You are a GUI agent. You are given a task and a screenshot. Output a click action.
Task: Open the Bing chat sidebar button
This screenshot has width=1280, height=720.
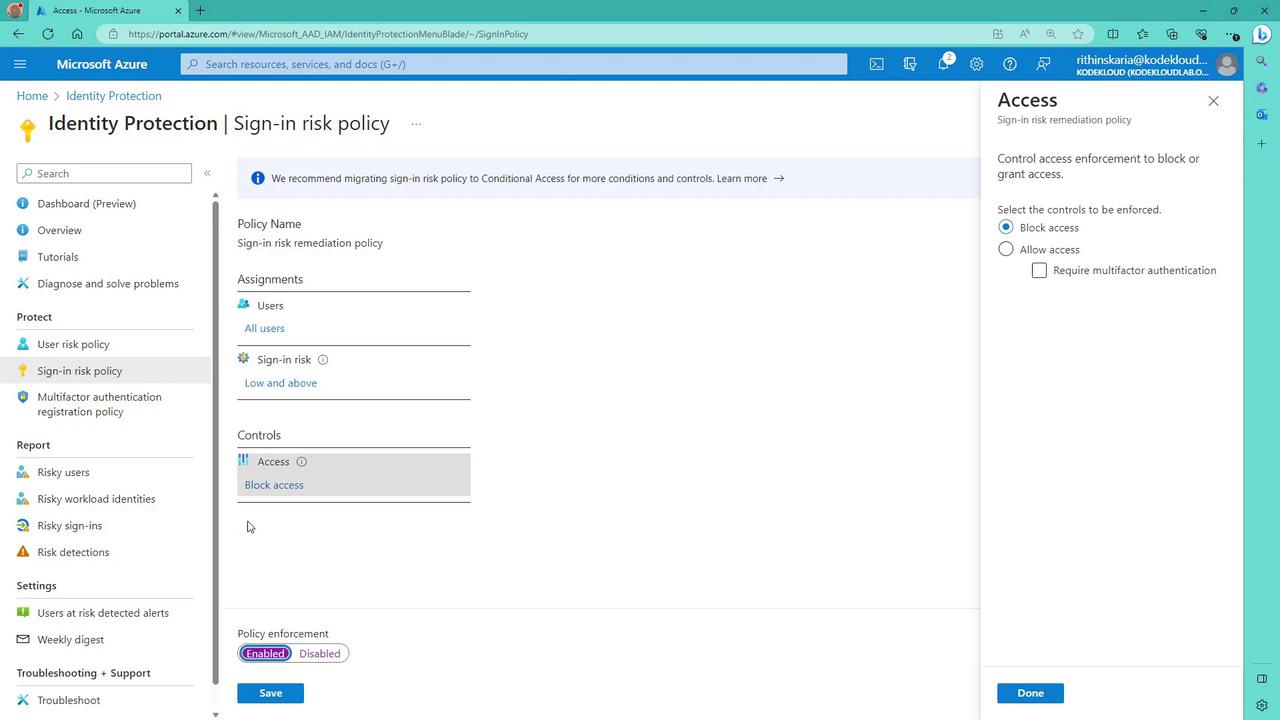coord(1263,34)
